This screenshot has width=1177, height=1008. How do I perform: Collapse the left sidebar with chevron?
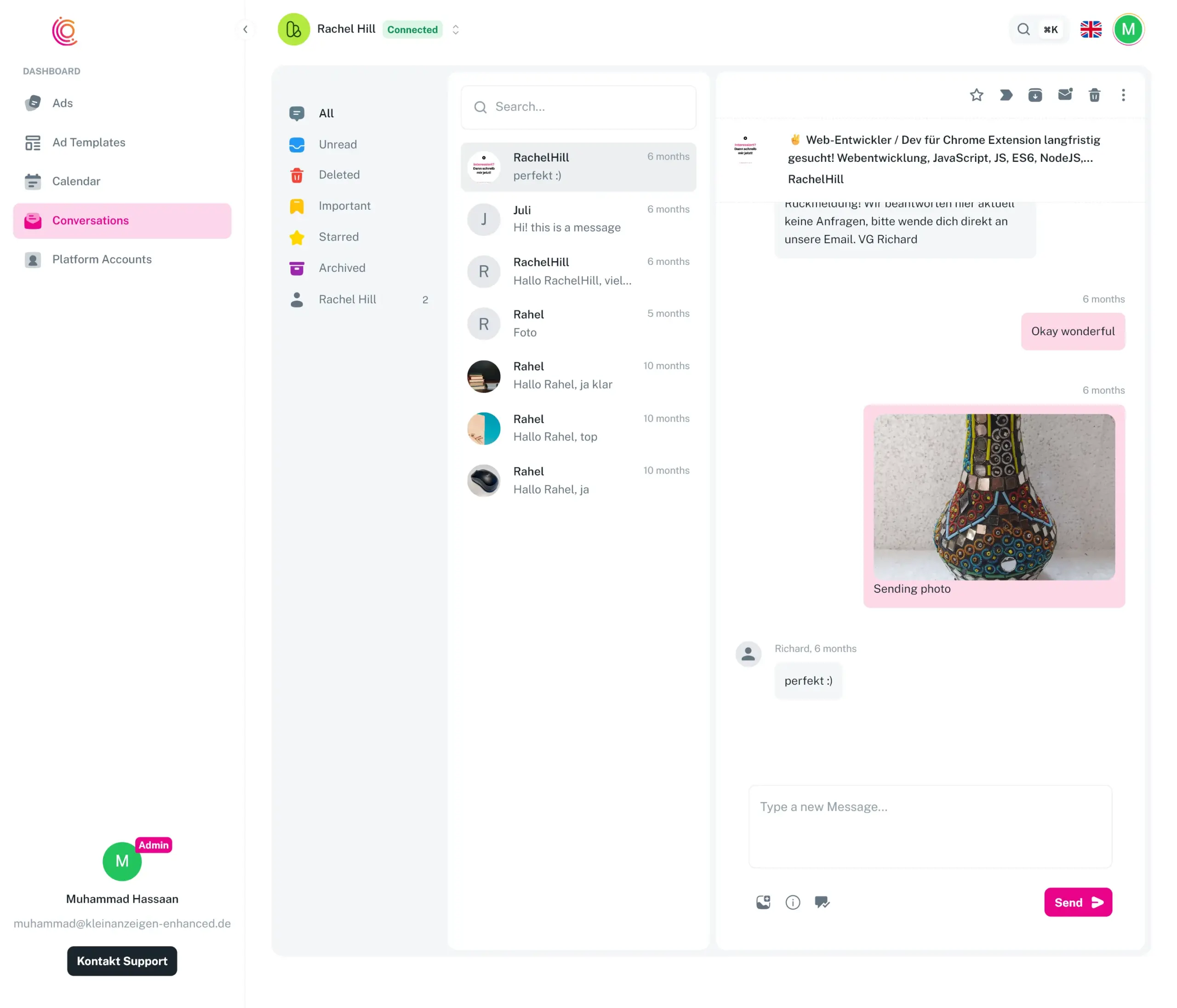(x=245, y=29)
